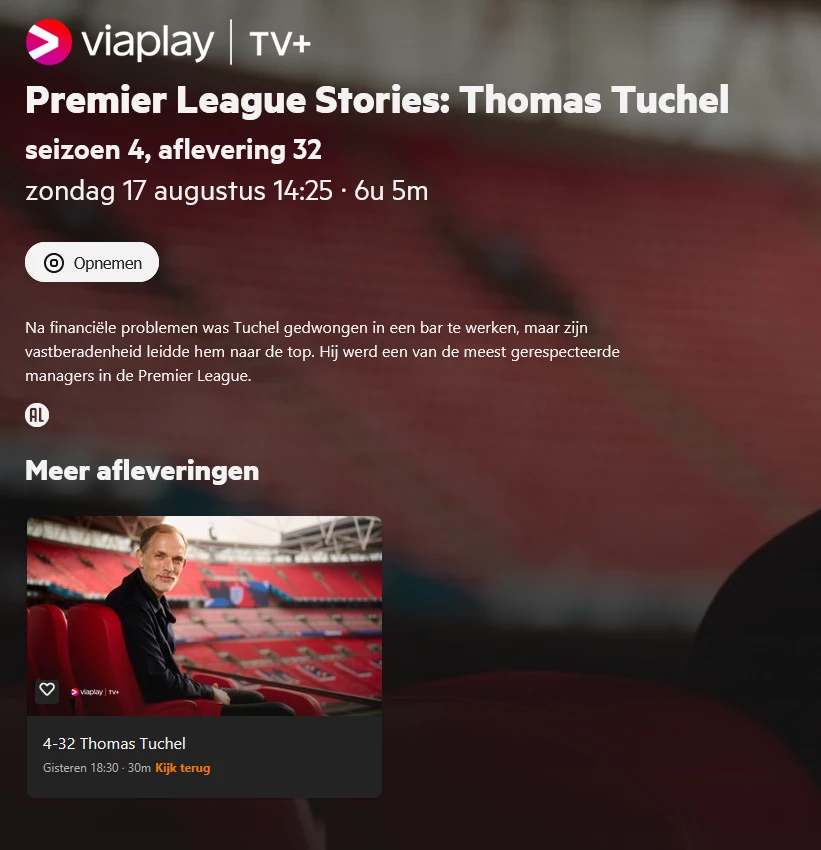Screen dimensions: 821x850
Task: Click 'Gisteren 18:30 · 30m' episode info
Action: (x=97, y=768)
